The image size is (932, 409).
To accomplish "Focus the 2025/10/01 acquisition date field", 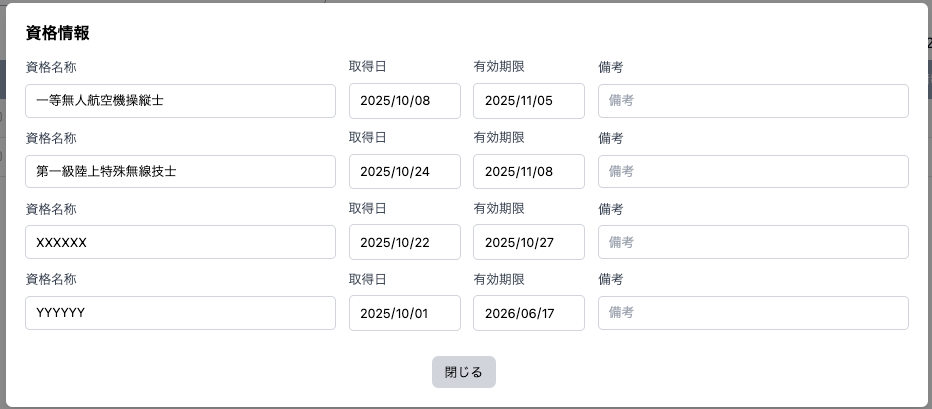I will (x=404, y=313).
